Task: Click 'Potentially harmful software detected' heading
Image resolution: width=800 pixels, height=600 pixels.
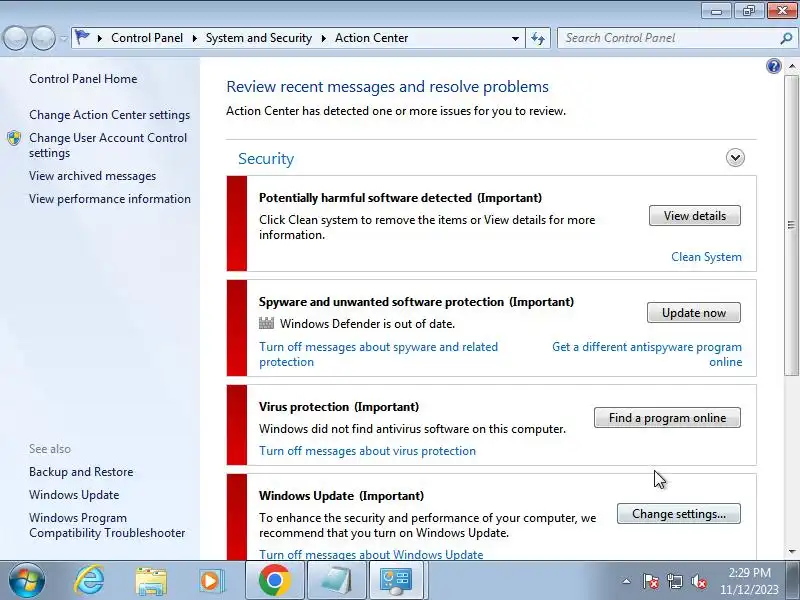Action: click(x=400, y=198)
